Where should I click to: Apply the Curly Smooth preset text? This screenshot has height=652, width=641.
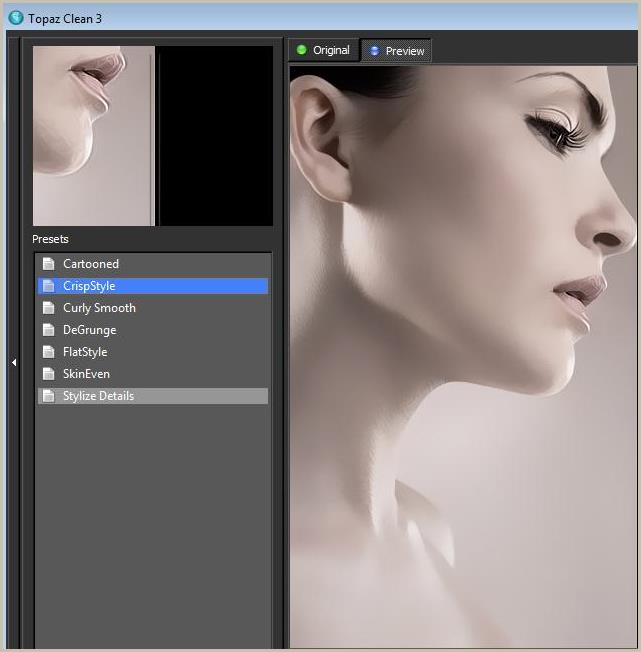(99, 308)
